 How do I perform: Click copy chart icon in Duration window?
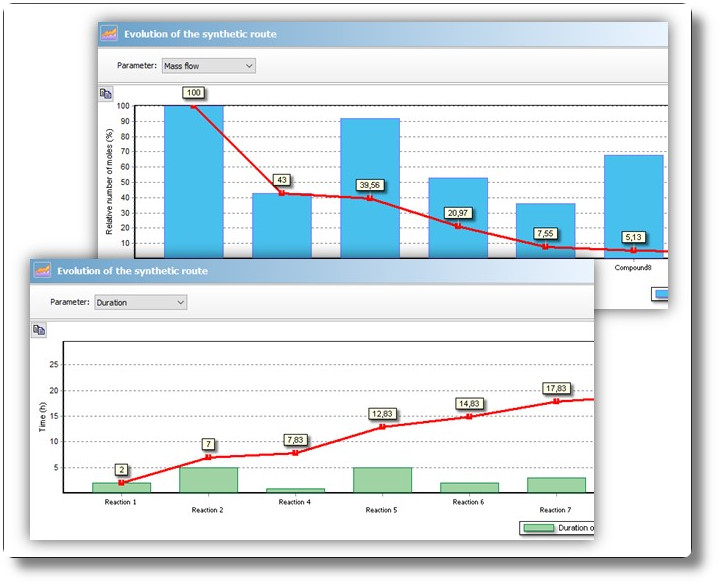[x=39, y=330]
